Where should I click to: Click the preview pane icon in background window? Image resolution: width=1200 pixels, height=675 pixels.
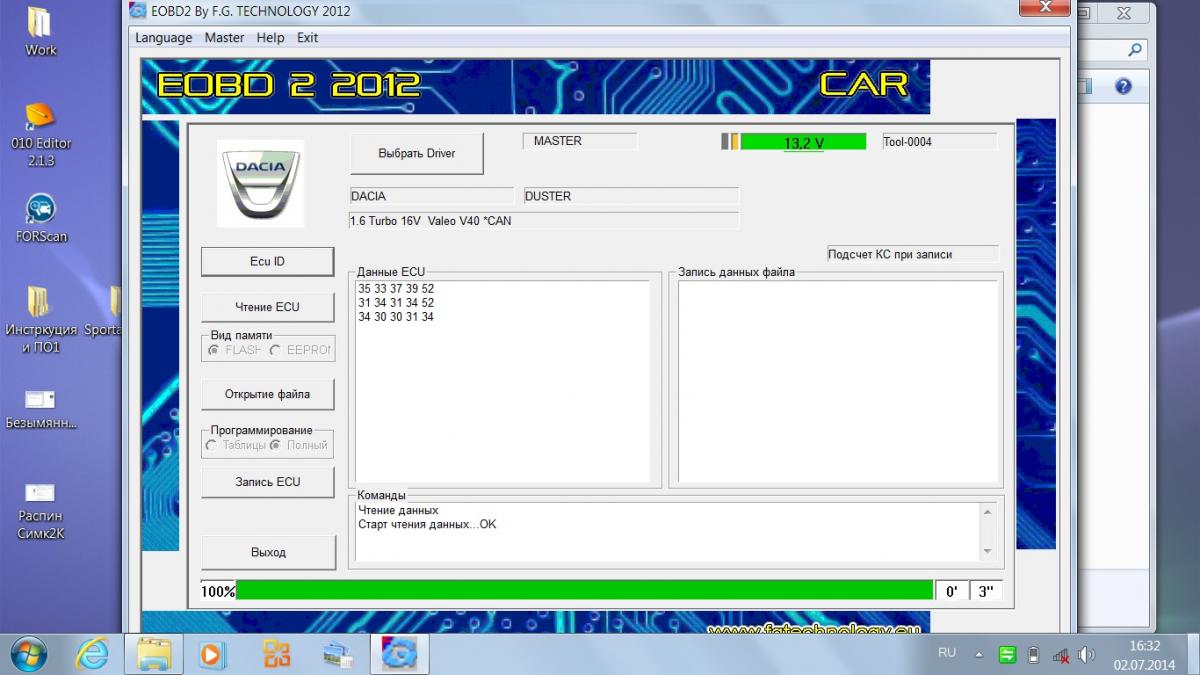1087,87
